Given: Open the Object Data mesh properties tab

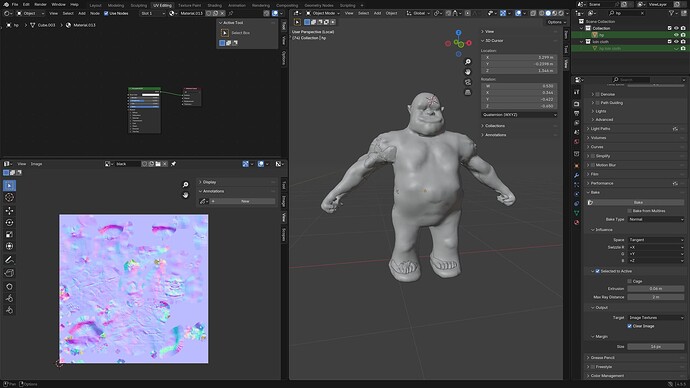Looking at the screenshot, I should point(576,213).
